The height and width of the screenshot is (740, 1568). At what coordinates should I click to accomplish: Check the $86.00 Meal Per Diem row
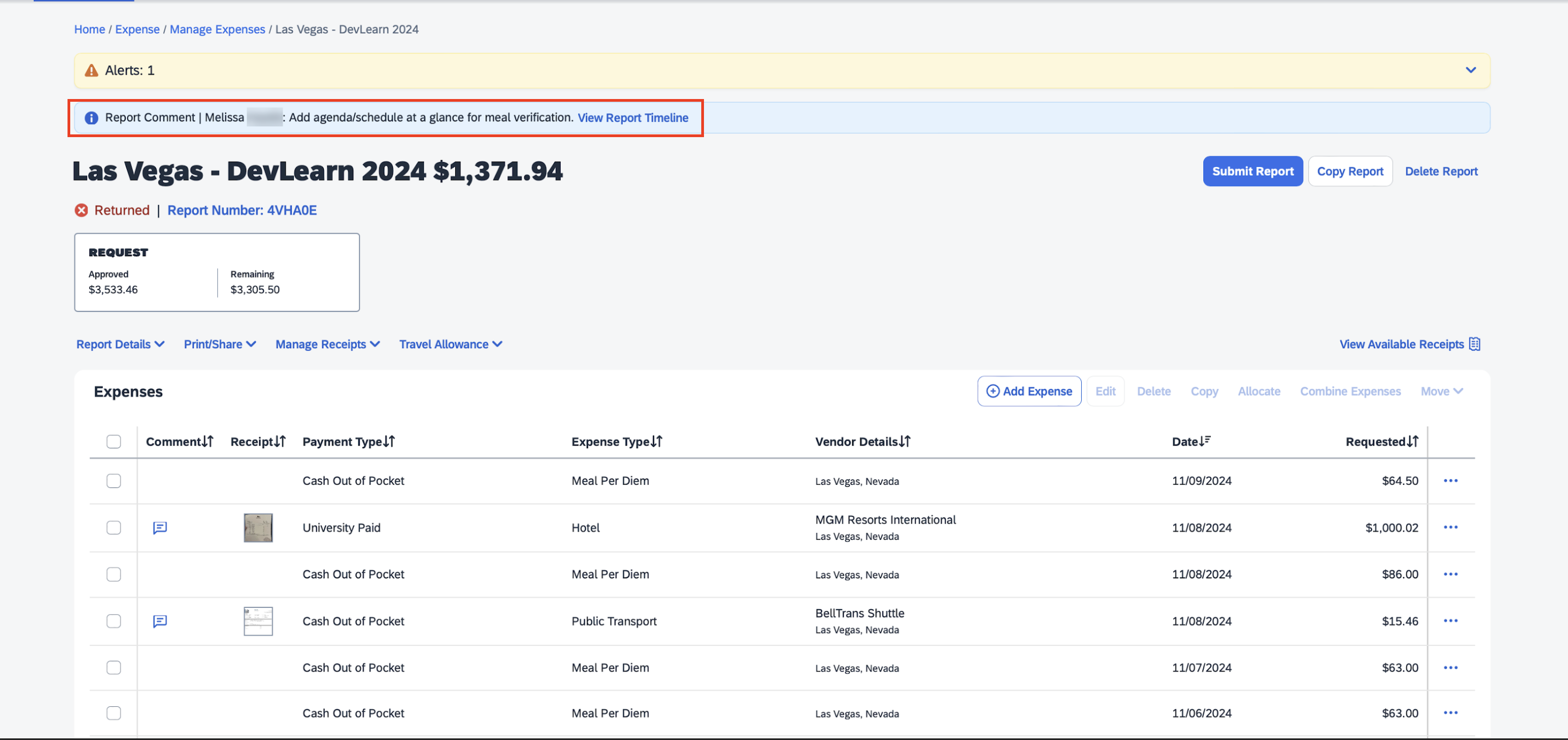114,575
